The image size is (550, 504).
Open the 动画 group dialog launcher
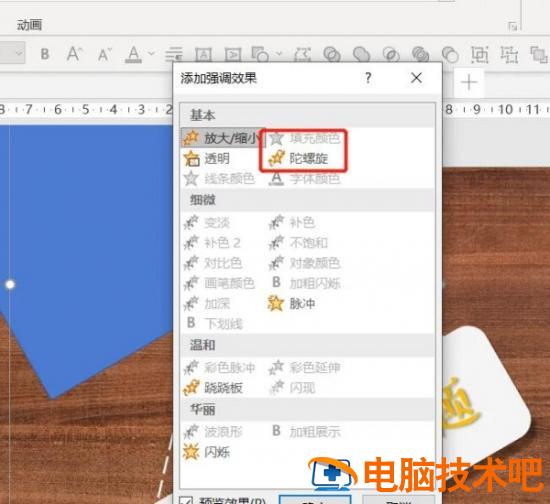point(512,26)
